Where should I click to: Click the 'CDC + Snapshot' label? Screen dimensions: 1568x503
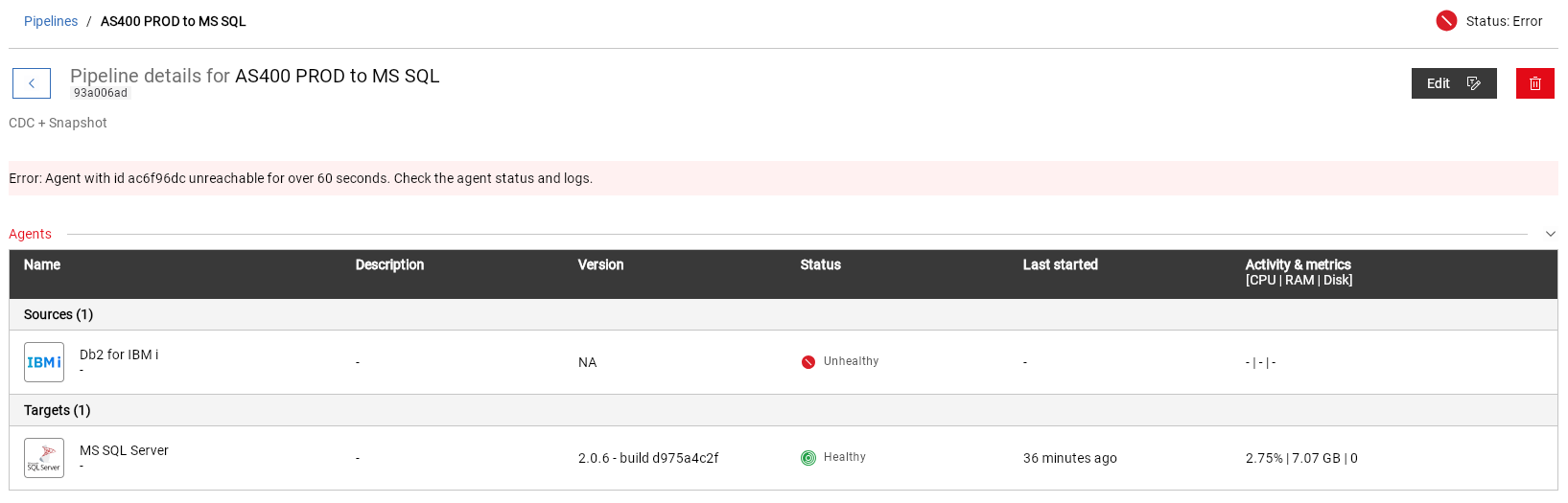[x=58, y=123]
